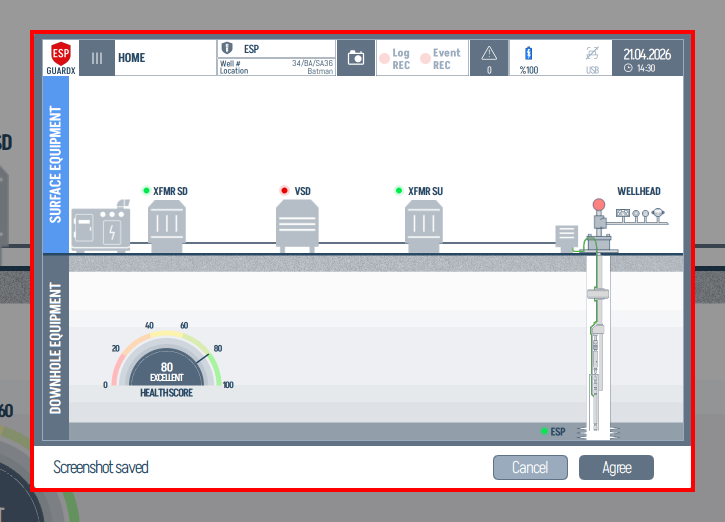Click the junction box icon near wellhead
The width and height of the screenshot is (725, 522).
coord(566,238)
